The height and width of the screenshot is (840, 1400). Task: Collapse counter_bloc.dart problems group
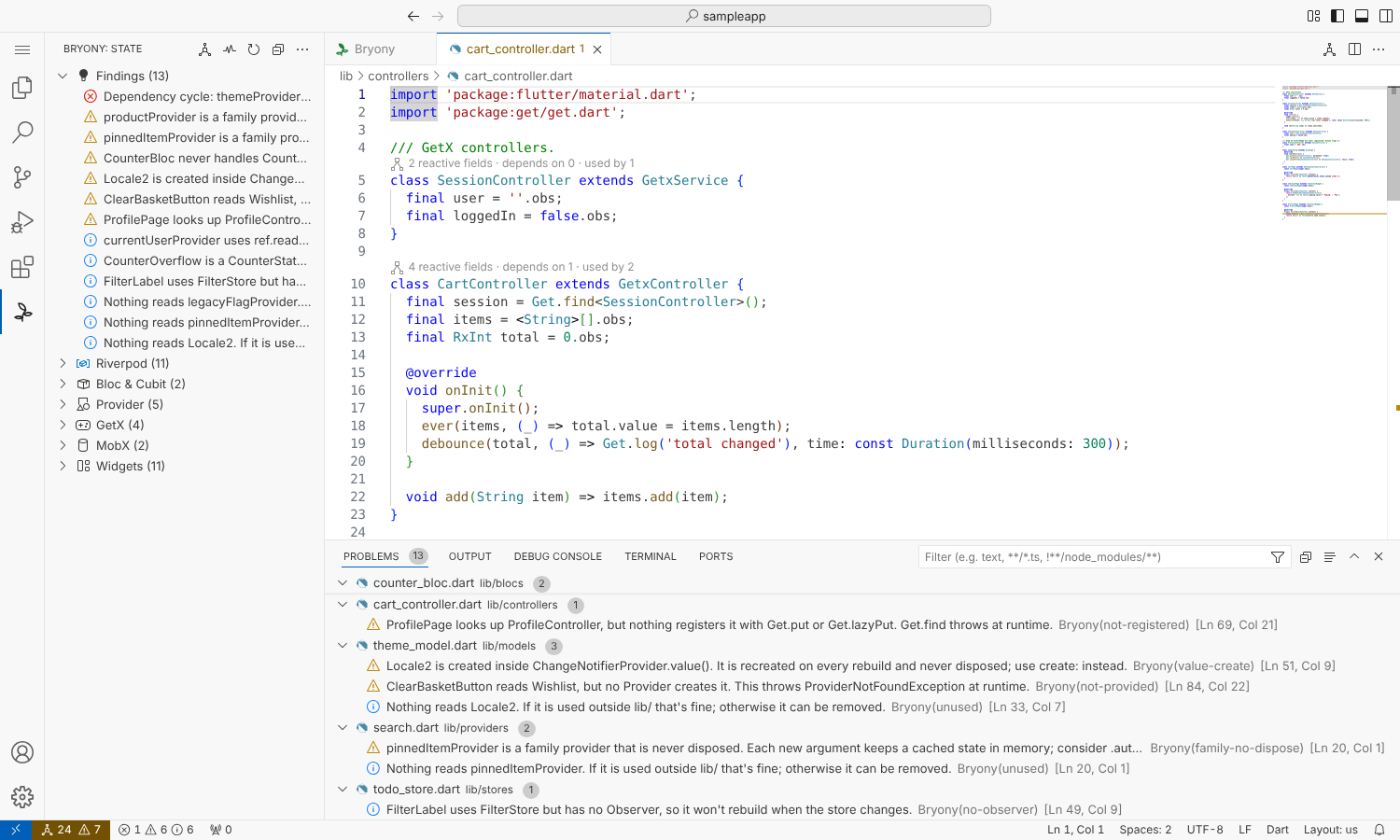click(343, 583)
